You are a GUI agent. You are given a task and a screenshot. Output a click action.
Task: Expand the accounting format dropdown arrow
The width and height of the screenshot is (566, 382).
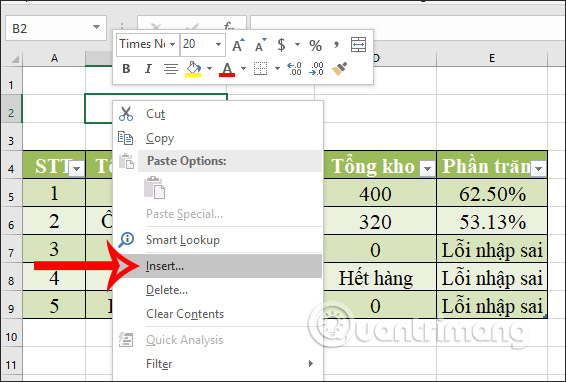297,45
